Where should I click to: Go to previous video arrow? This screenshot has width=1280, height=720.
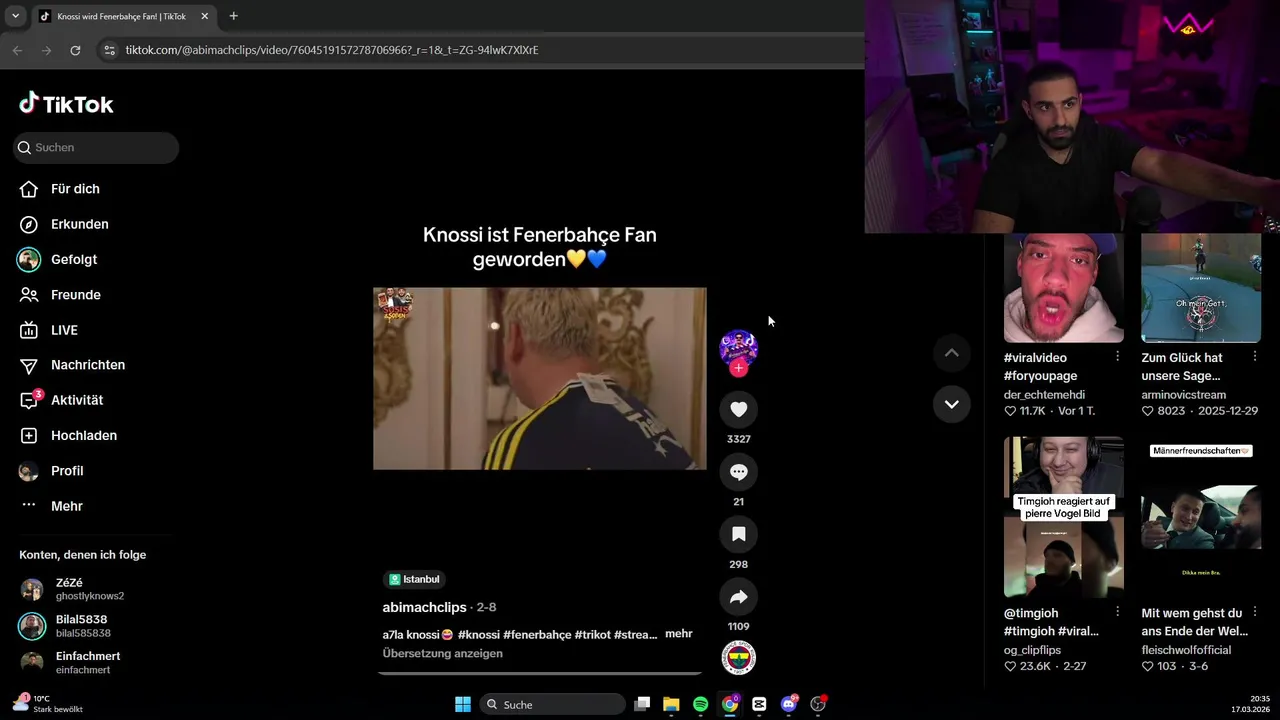tap(952, 352)
